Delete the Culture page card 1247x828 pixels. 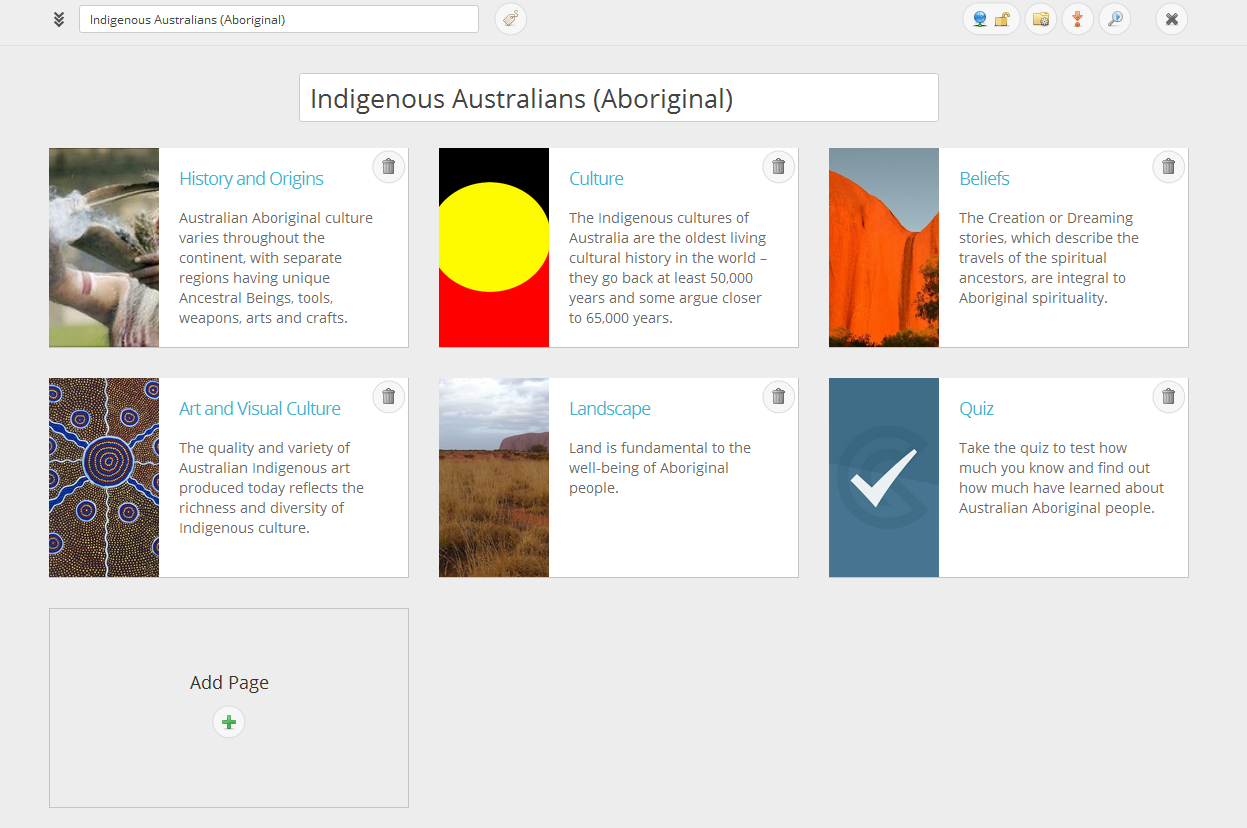(x=779, y=167)
